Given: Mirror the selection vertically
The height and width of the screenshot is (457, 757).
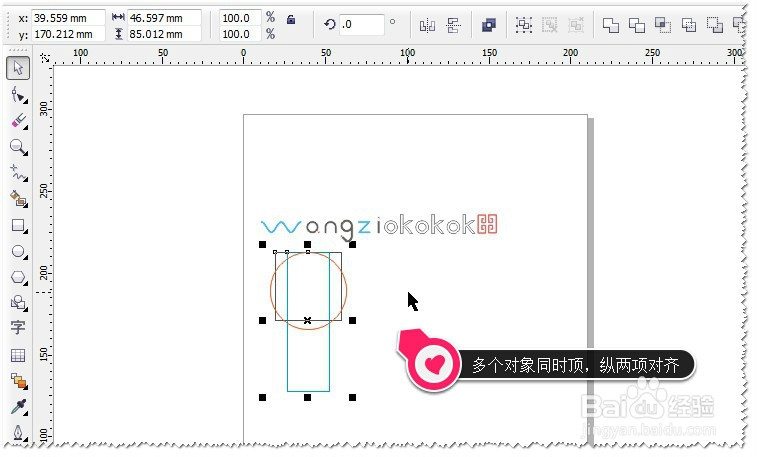Looking at the screenshot, I should click(x=453, y=25).
